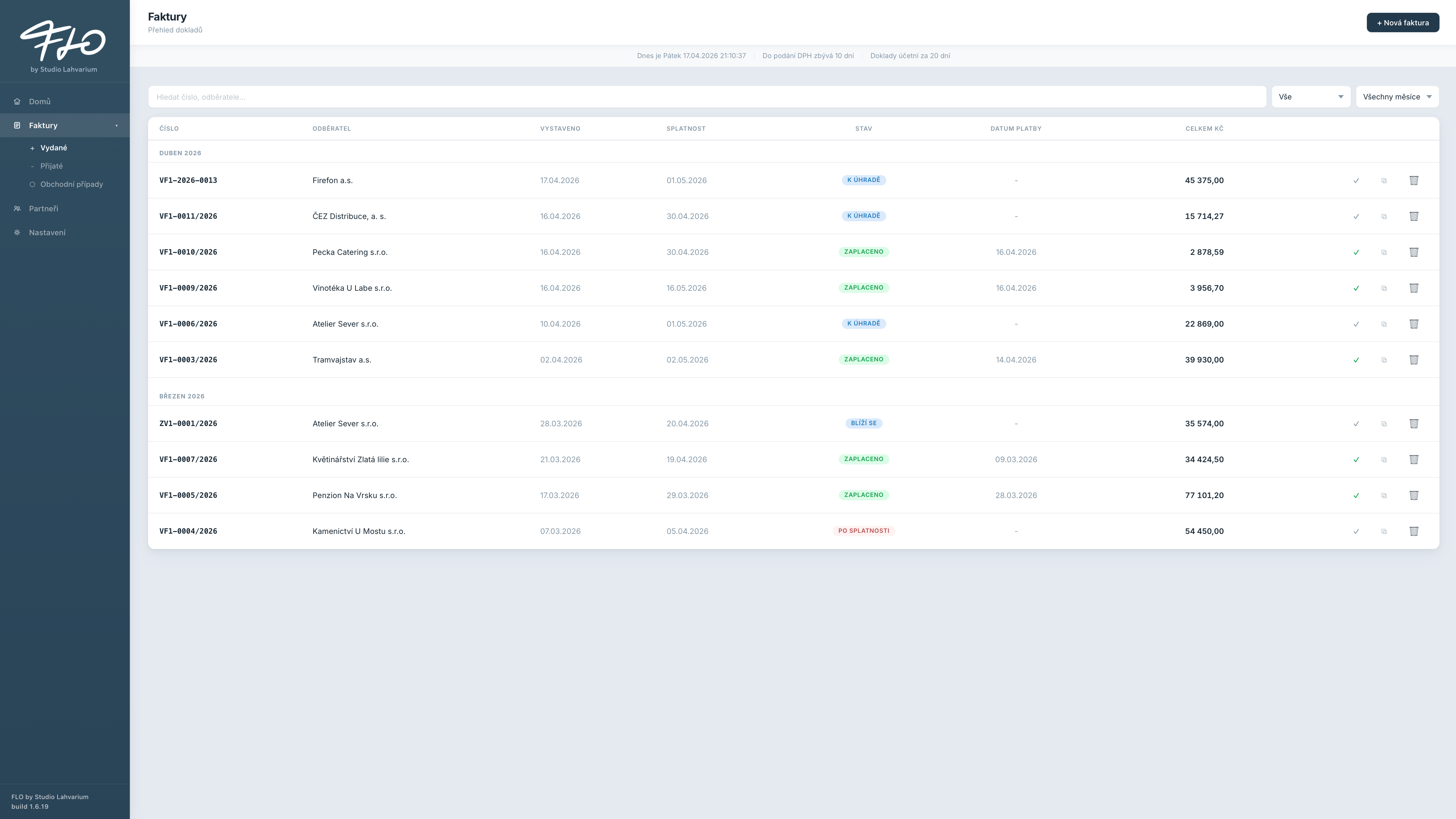Viewport: 1456px width, 819px height.
Task: Mark Kamenictví U Mostu invoice as paid
Action: (x=1356, y=531)
